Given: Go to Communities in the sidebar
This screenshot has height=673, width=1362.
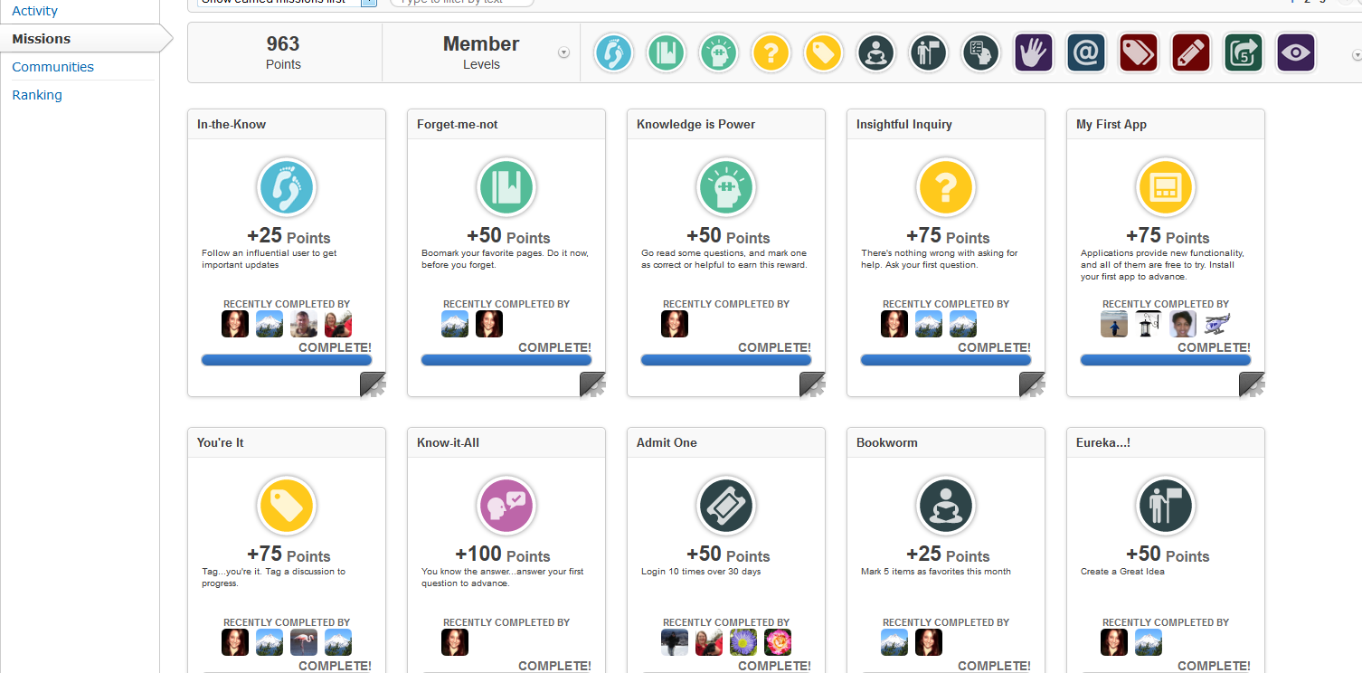Looking at the screenshot, I should point(53,67).
